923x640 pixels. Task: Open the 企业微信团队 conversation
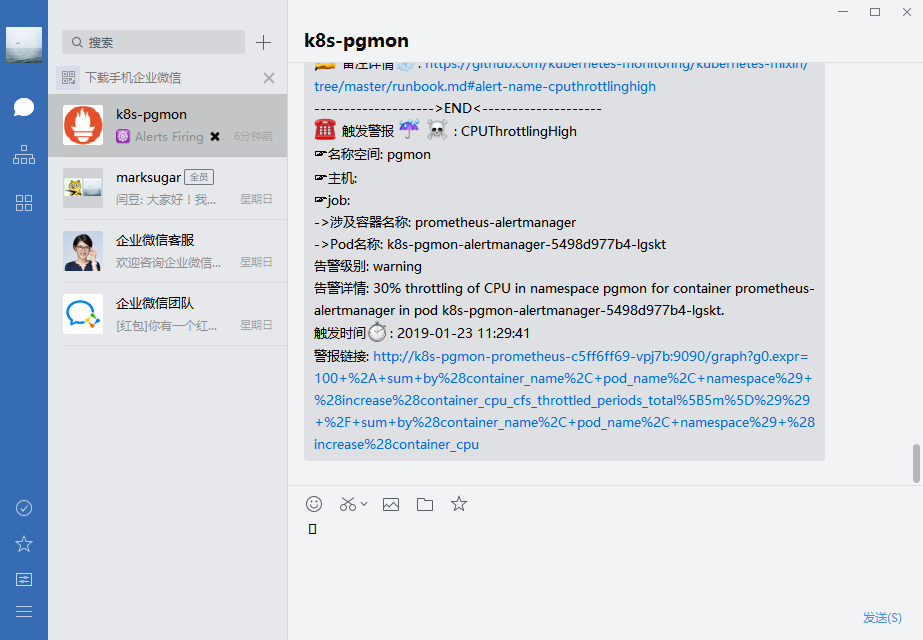(x=168, y=314)
